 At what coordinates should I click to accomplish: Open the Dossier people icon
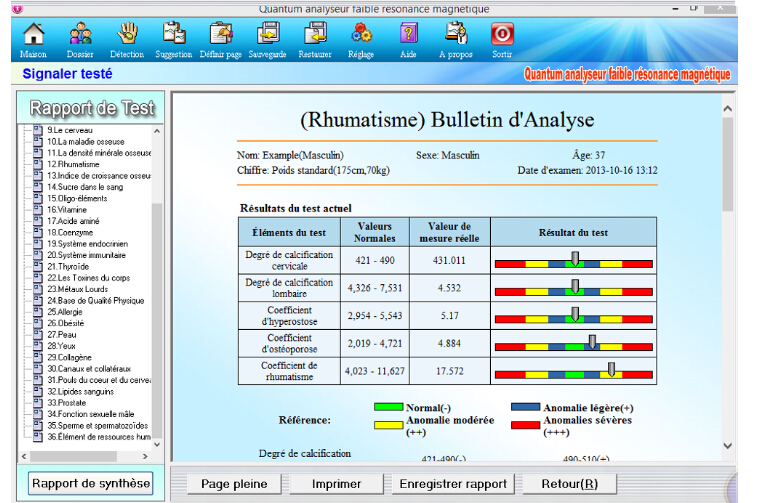(x=80, y=40)
